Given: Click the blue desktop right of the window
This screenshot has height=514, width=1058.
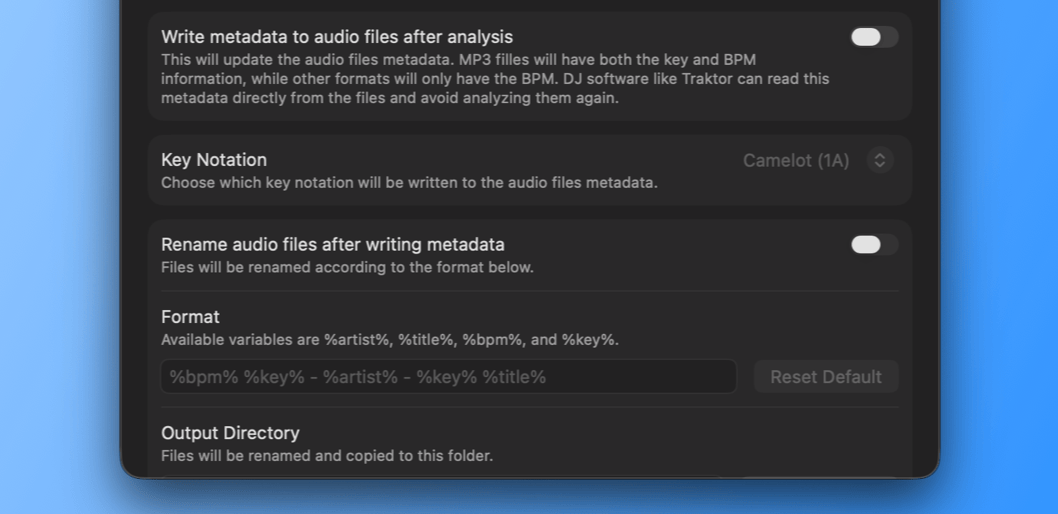Looking at the screenshot, I should (998, 250).
